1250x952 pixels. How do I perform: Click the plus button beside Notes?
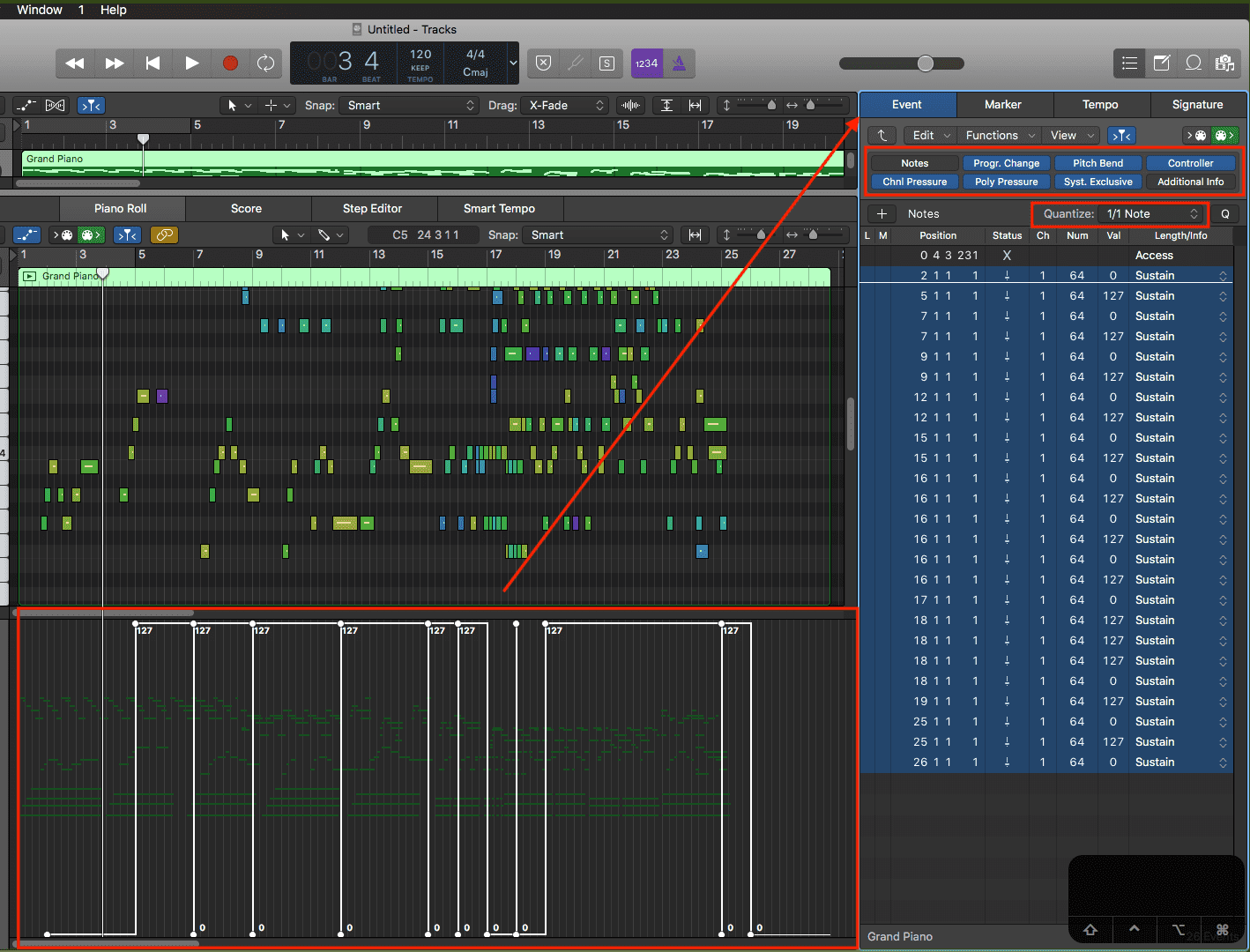point(882,214)
